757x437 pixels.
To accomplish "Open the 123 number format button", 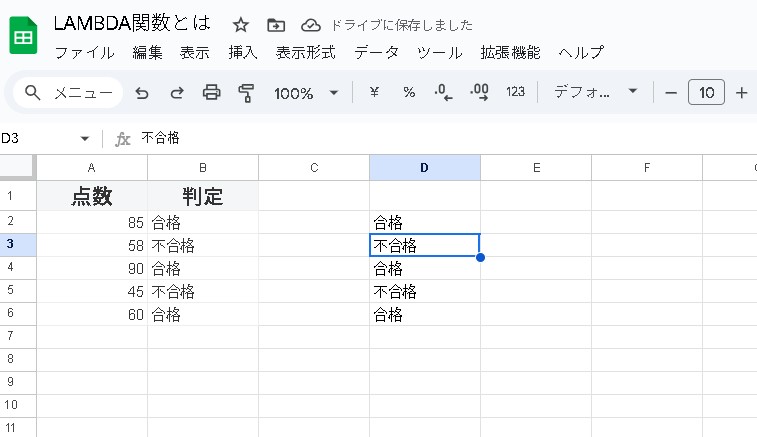I will (x=515, y=93).
